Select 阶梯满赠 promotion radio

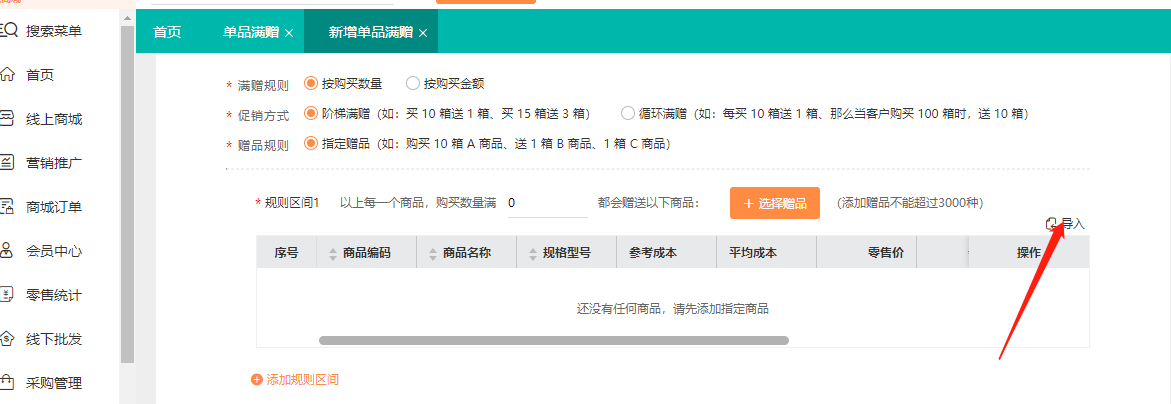tap(311, 114)
